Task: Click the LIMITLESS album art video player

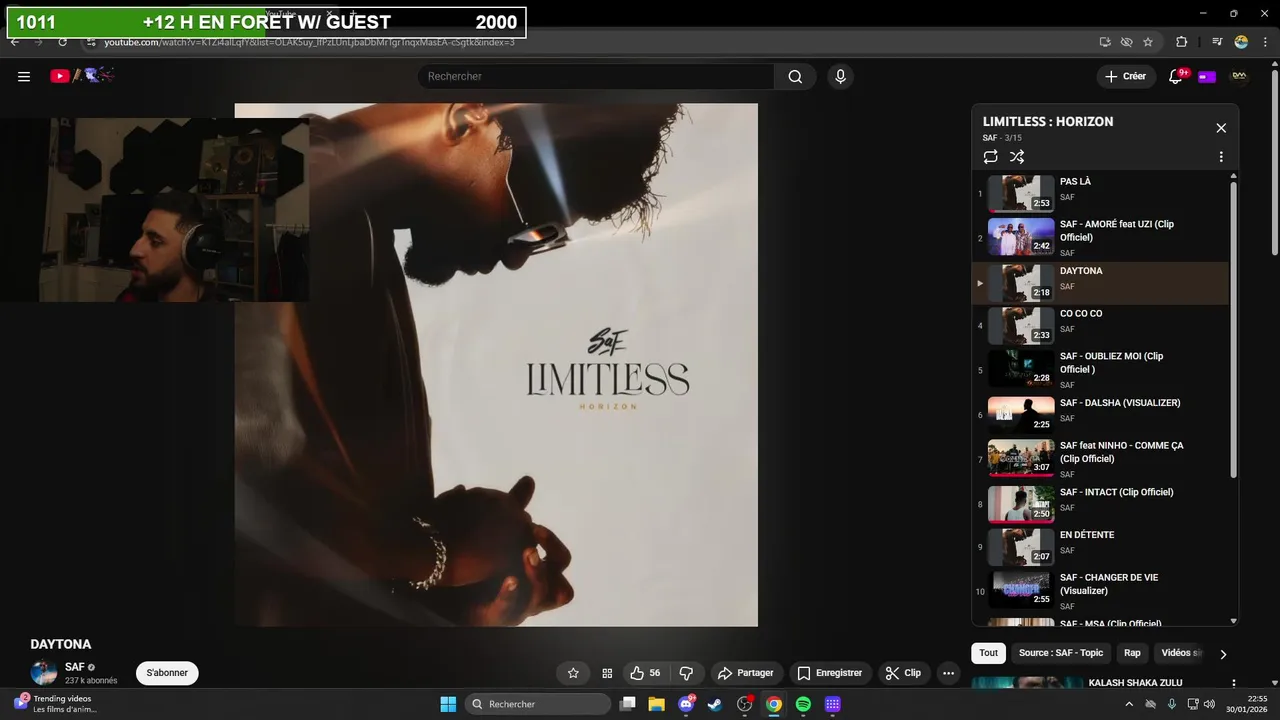Action: click(496, 365)
